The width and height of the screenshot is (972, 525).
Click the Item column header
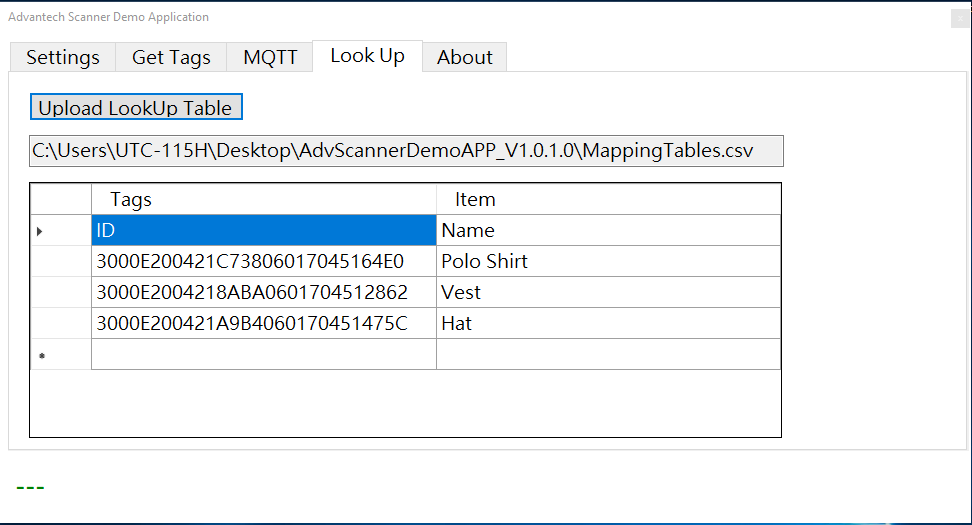(608, 199)
